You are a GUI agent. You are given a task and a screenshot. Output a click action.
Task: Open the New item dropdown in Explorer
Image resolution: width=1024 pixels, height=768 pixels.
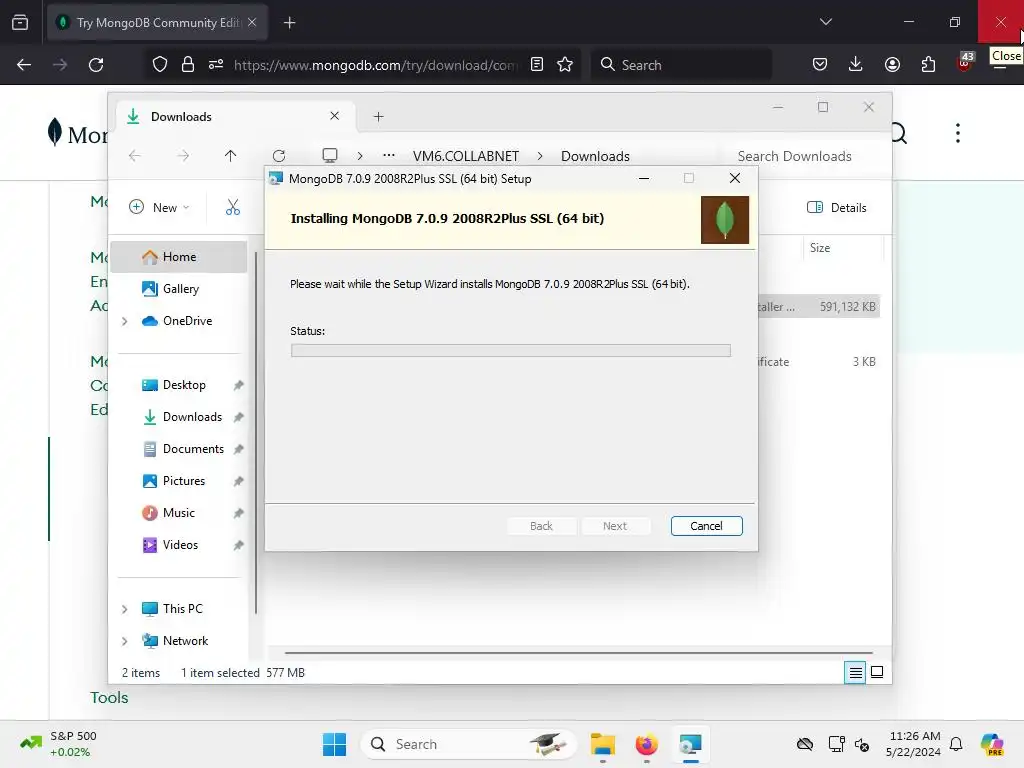[x=159, y=207]
